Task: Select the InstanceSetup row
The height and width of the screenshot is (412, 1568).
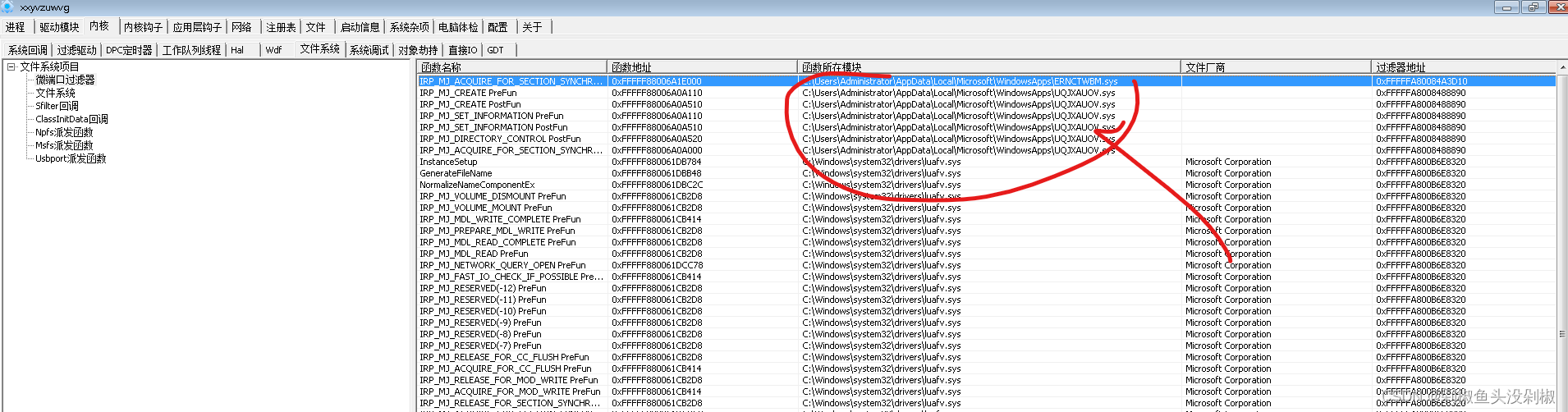Action: (987, 162)
